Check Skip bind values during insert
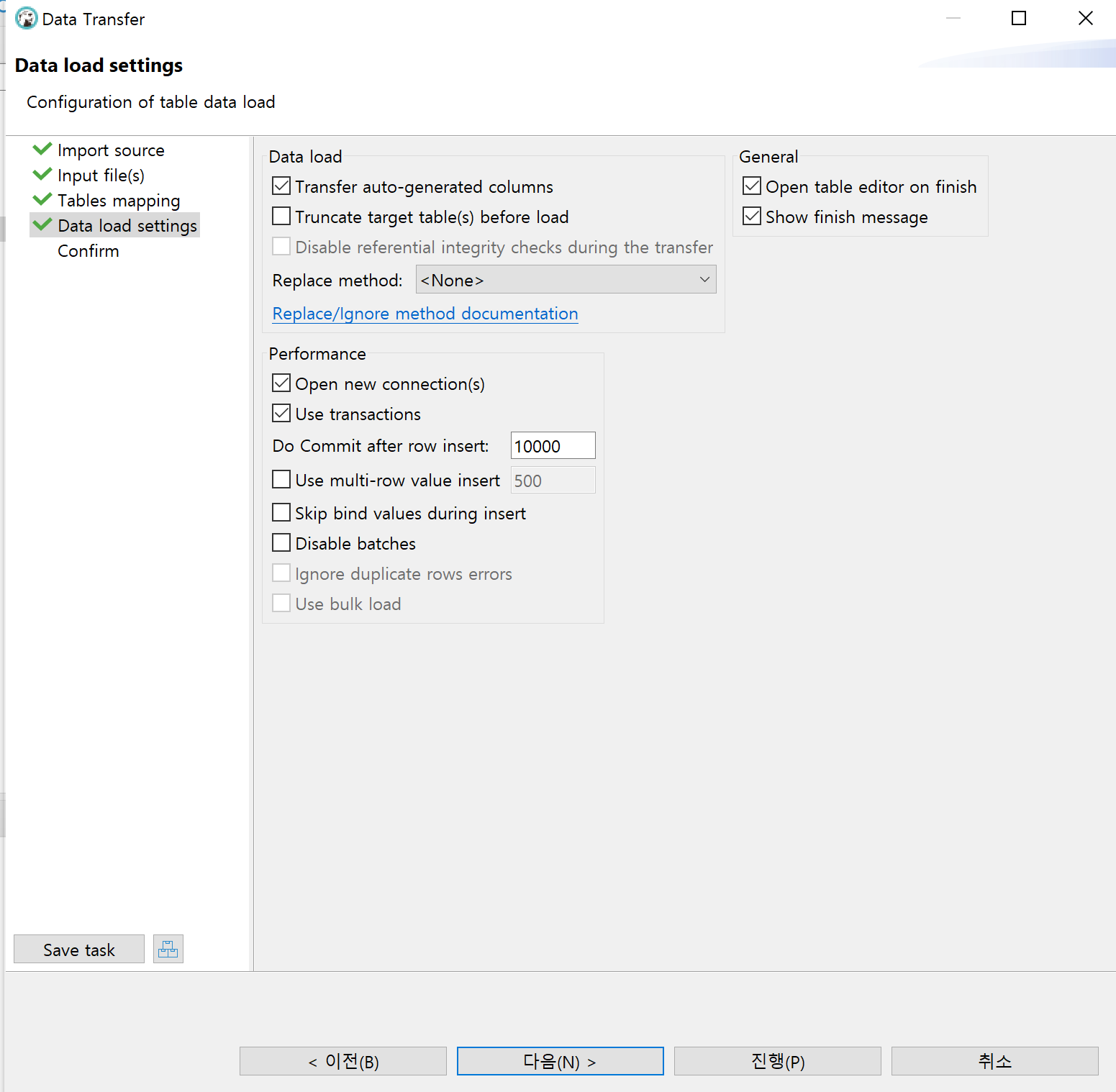 [x=281, y=513]
